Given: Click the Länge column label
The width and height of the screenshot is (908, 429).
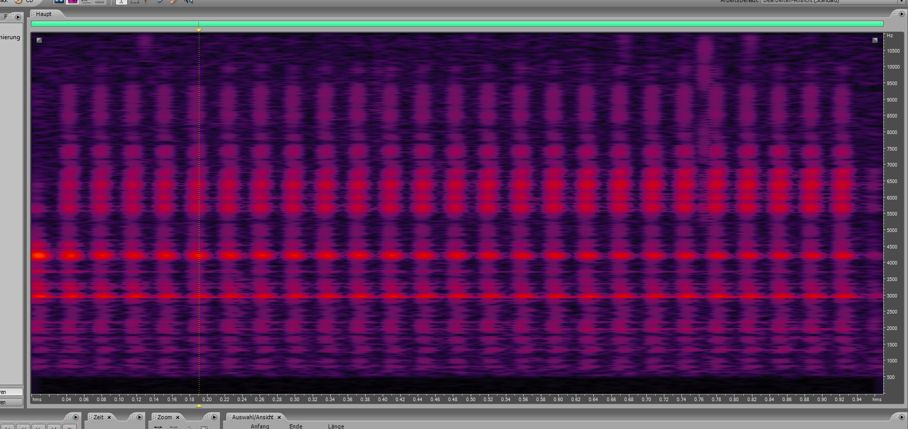Looking at the screenshot, I should click(336, 426).
